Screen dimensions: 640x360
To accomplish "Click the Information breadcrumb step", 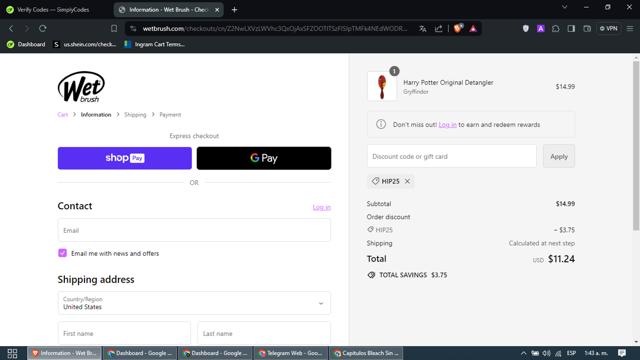I will tap(96, 115).
